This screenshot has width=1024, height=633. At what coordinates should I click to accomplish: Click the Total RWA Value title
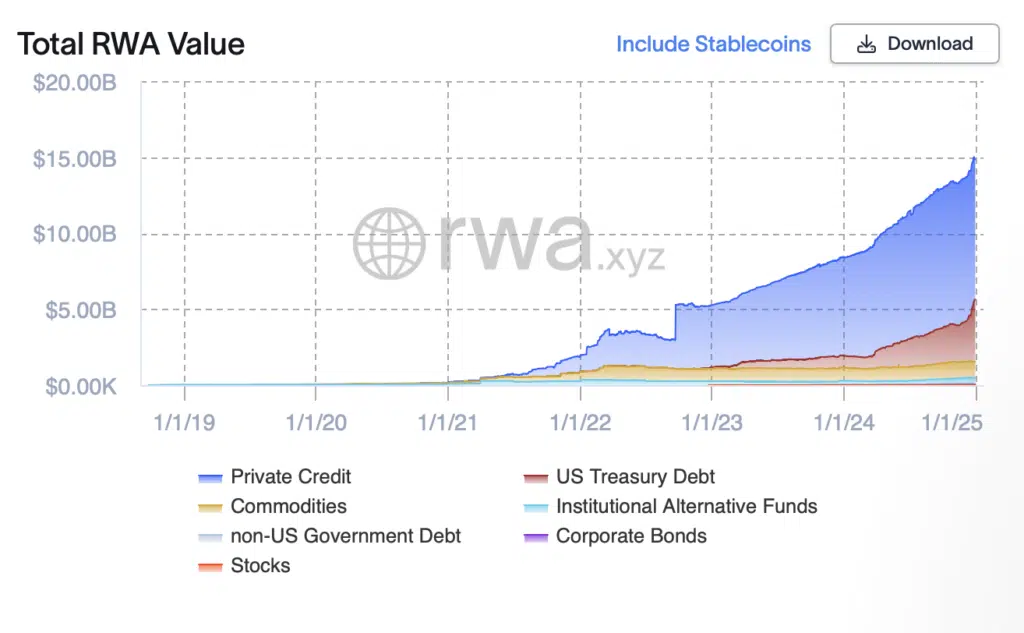pos(131,44)
